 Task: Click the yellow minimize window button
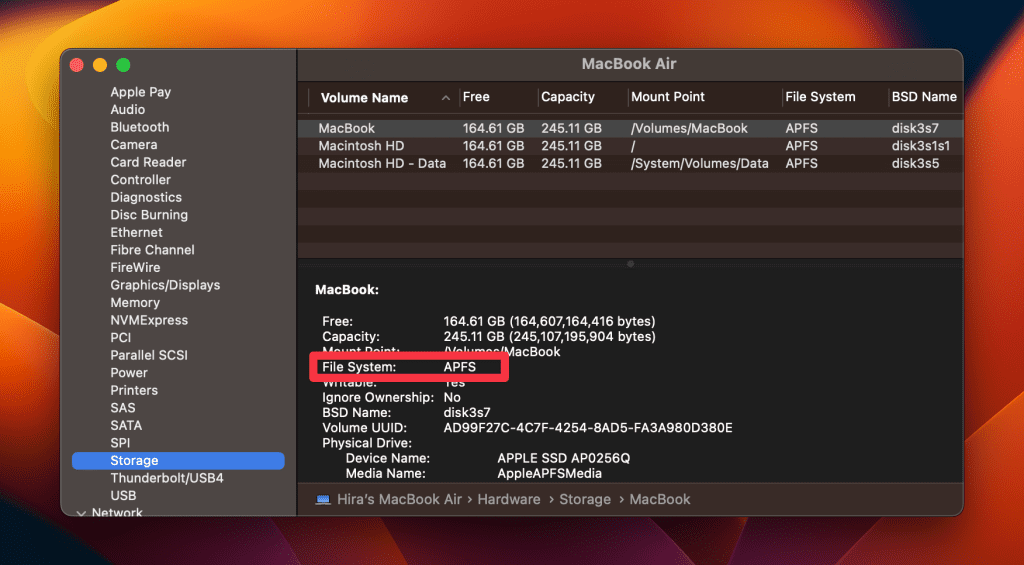[x=100, y=65]
